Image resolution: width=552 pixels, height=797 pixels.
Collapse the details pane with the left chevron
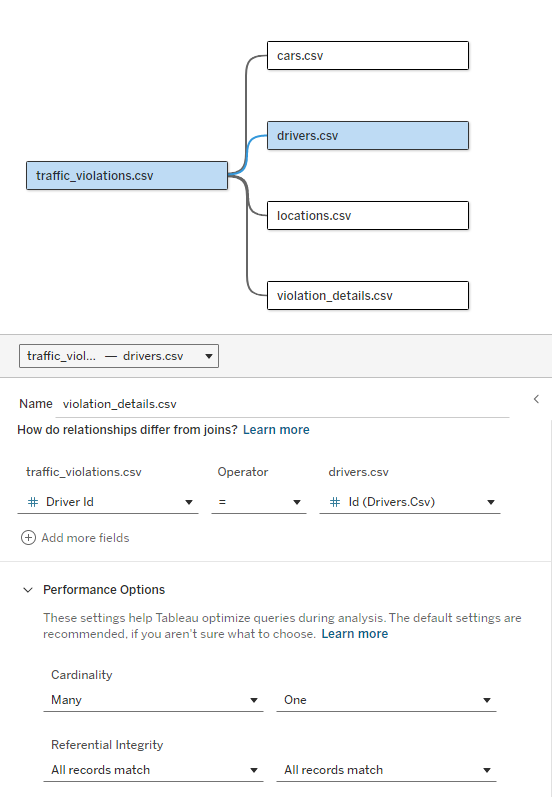[x=536, y=399]
